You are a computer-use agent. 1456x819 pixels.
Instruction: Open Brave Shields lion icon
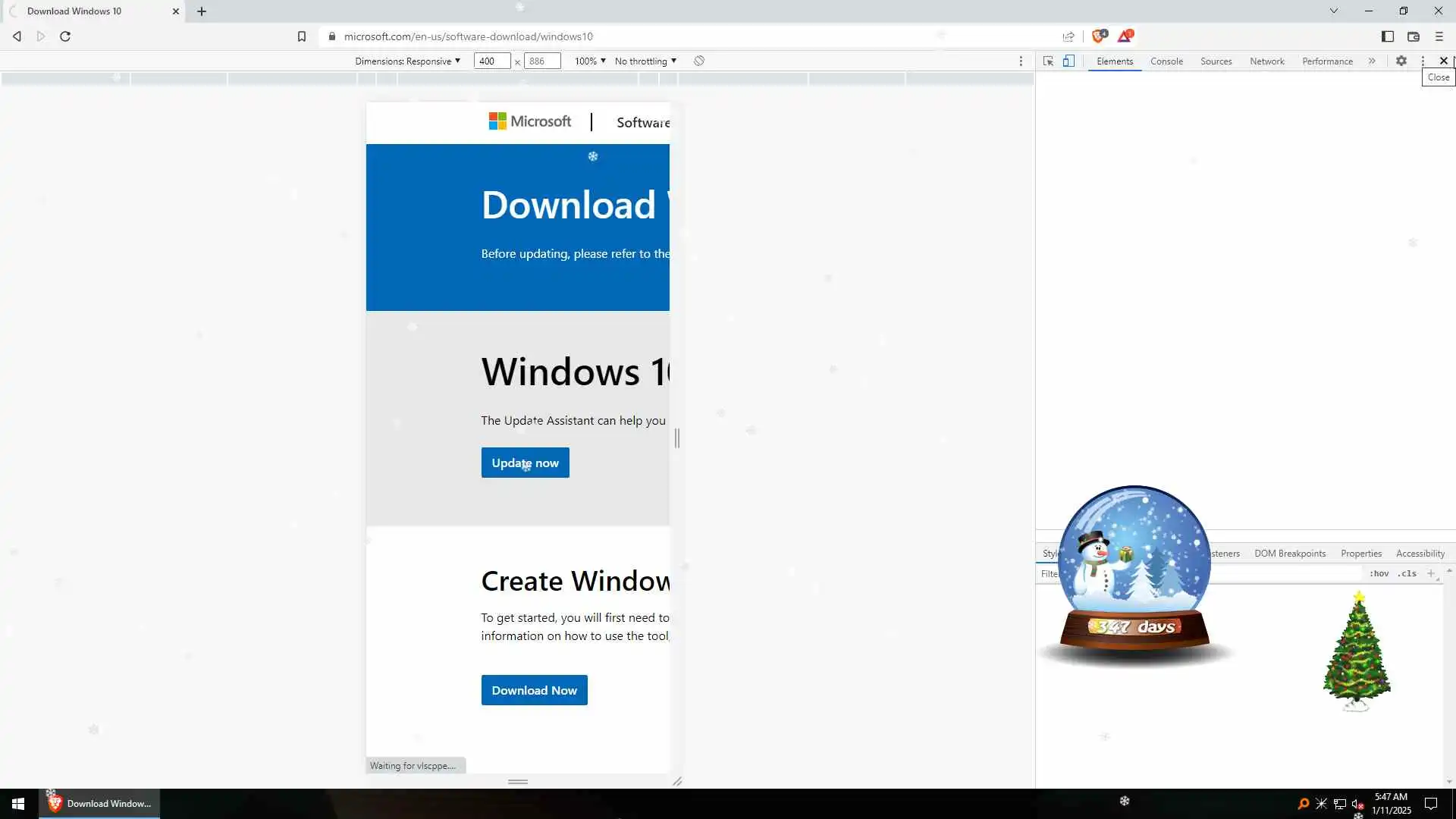point(1098,36)
